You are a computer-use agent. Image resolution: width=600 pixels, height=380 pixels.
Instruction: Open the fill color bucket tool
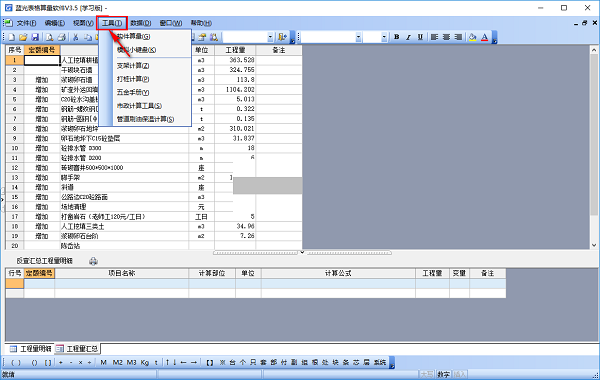473,37
